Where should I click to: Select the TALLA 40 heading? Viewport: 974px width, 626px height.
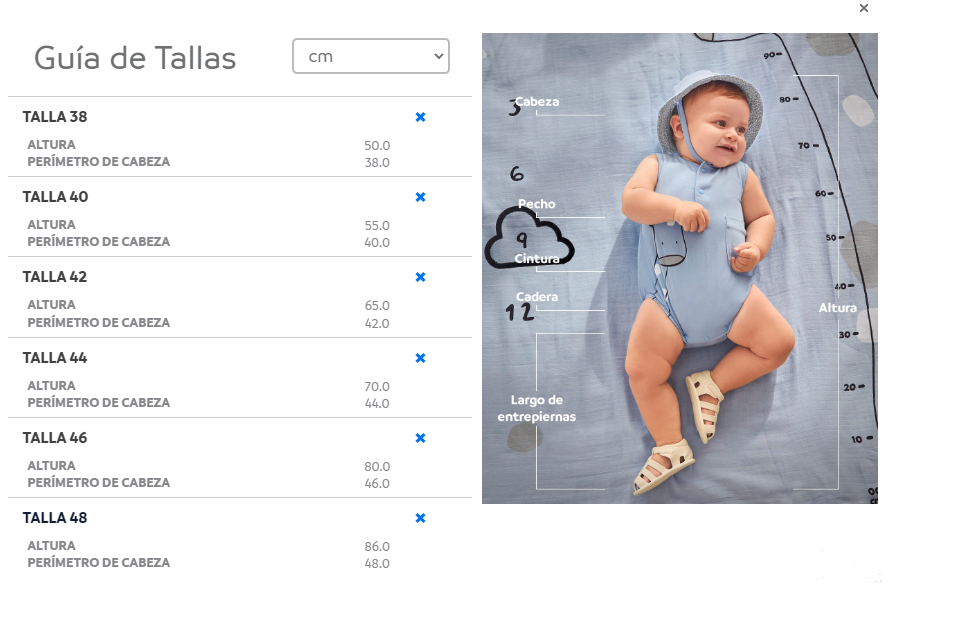55,197
